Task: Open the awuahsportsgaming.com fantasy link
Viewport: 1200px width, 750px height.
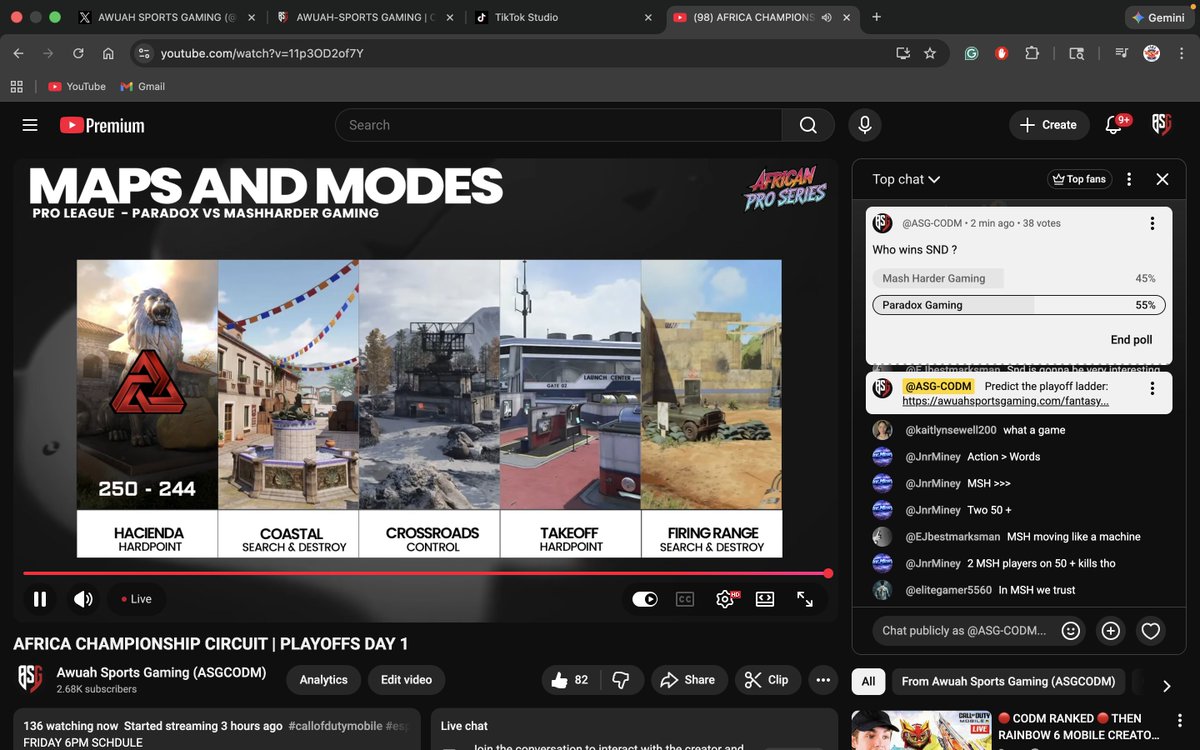Action: [x=1005, y=400]
